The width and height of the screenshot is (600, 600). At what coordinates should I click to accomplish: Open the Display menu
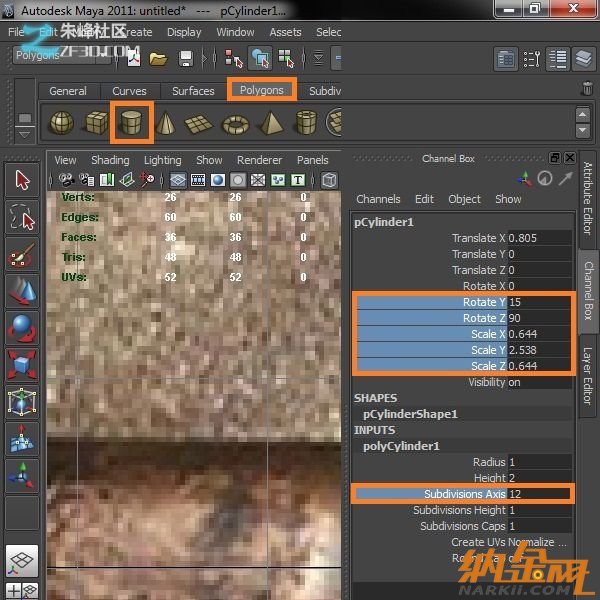coord(184,32)
